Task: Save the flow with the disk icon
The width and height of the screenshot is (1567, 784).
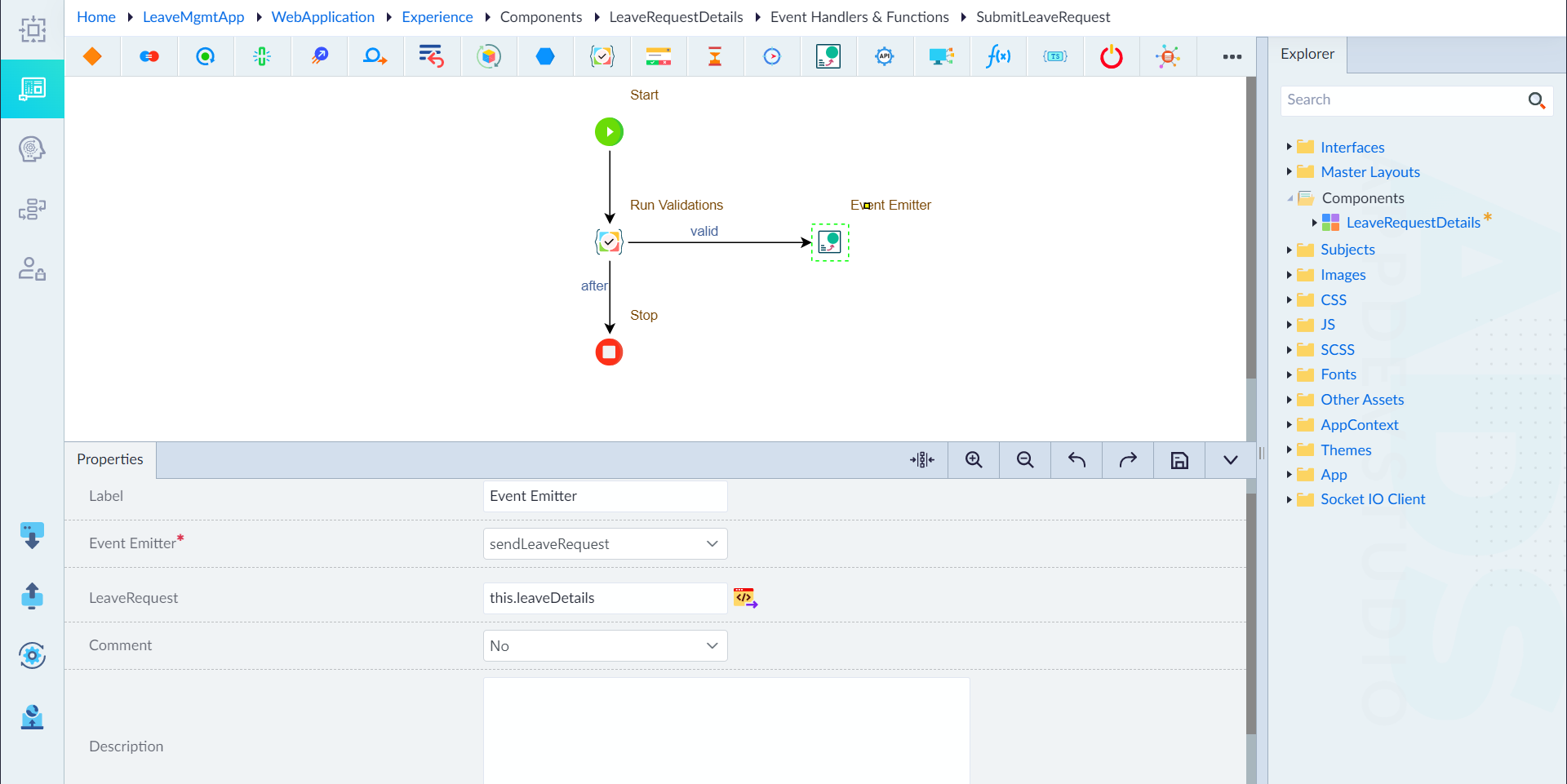Action: tap(1179, 460)
